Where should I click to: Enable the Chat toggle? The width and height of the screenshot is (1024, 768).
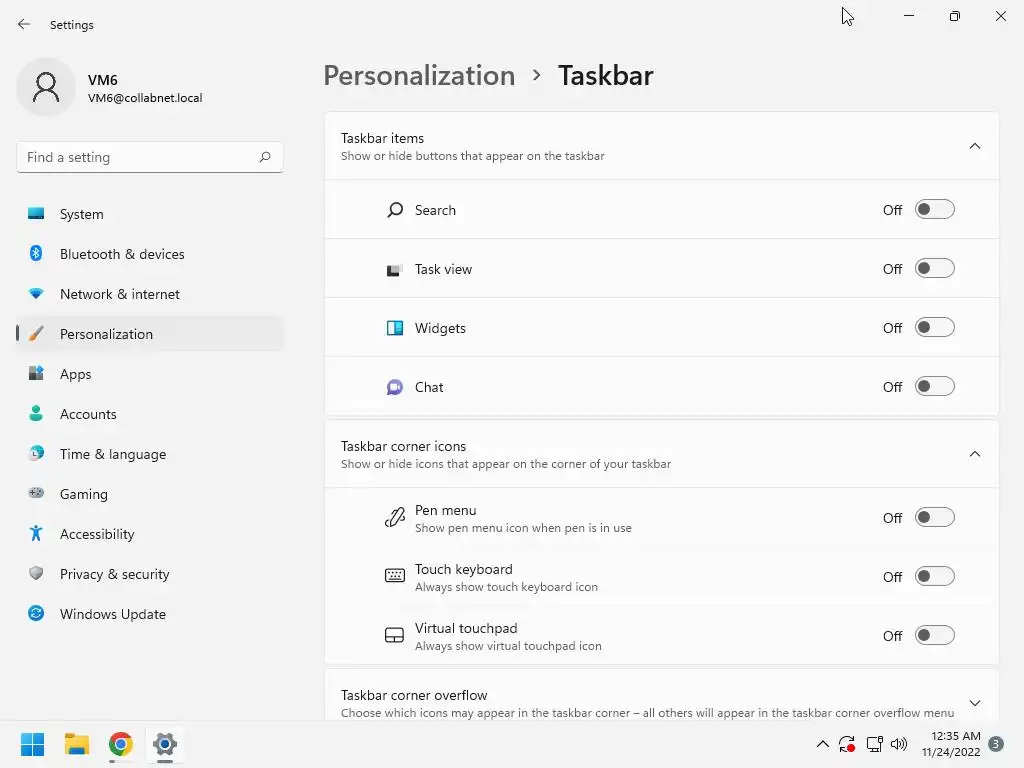point(935,387)
